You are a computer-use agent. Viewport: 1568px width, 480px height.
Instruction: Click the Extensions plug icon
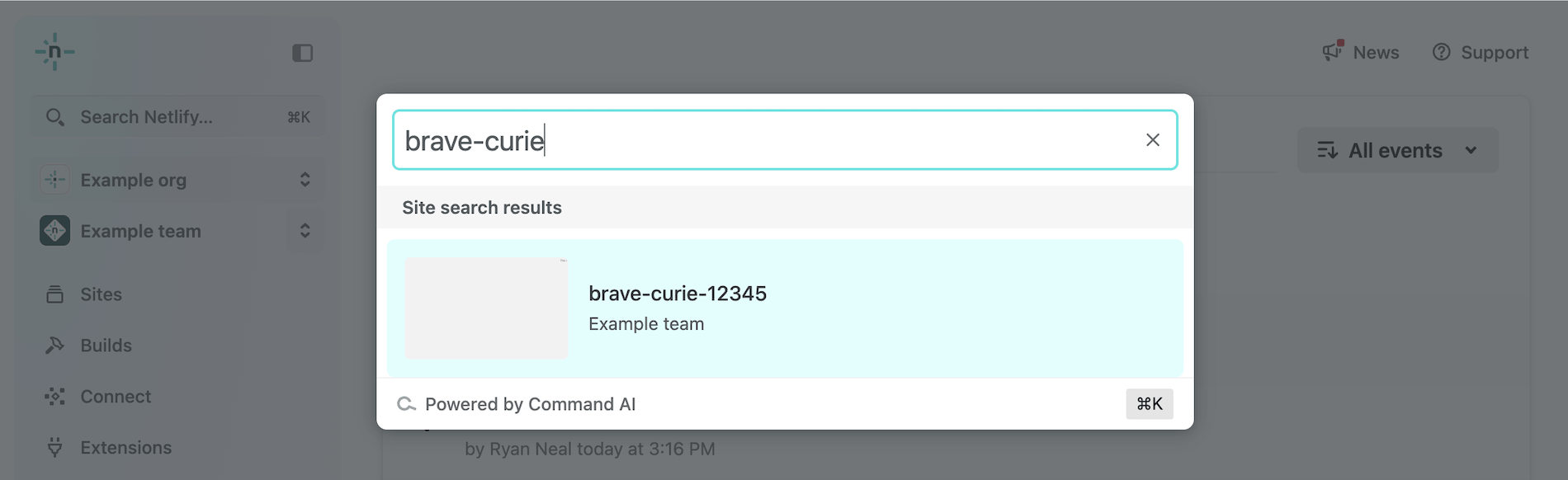coord(54,448)
